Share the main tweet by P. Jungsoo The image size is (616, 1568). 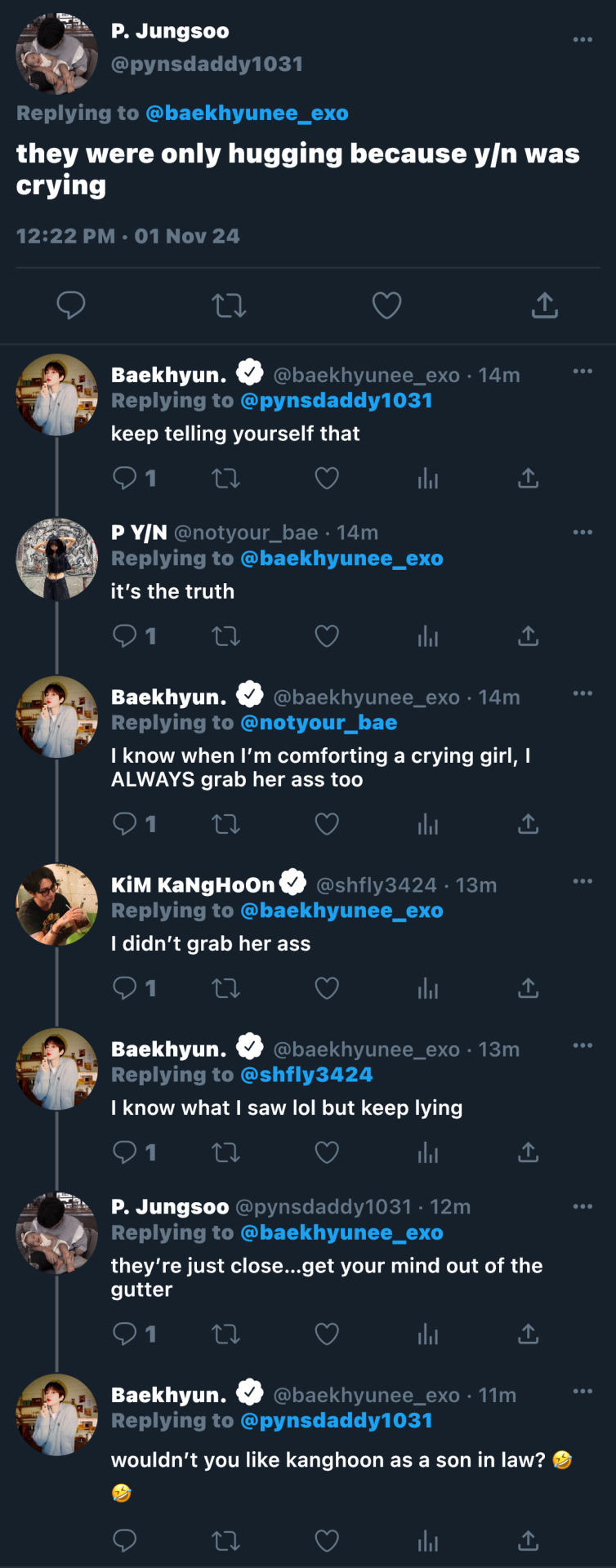pyautogui.click(x=544, y=305)
